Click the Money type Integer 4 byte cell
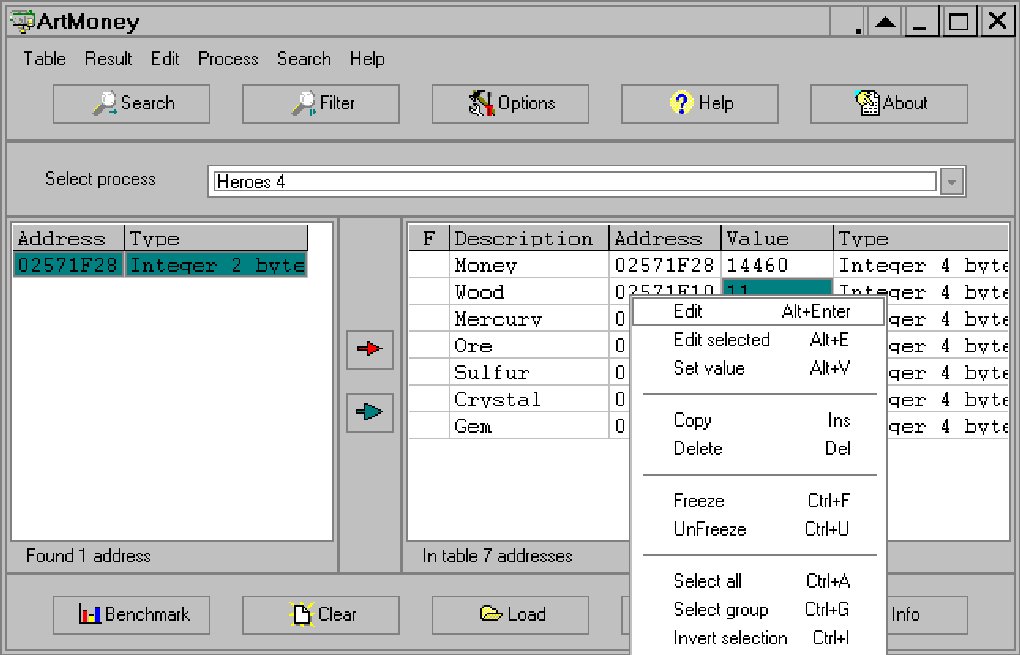This screenshot has width=1020, height=655. [x=921, y=265]
